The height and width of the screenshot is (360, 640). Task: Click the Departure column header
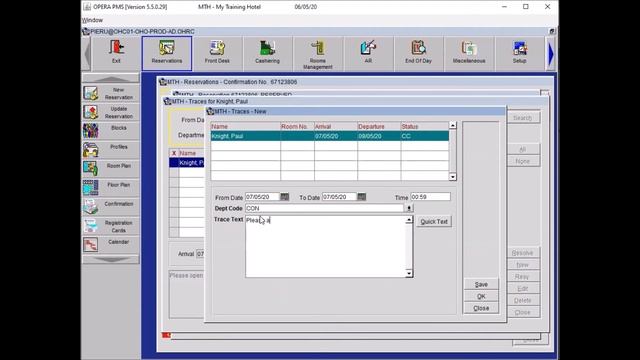pyautogui.click(x=379, y=127)
